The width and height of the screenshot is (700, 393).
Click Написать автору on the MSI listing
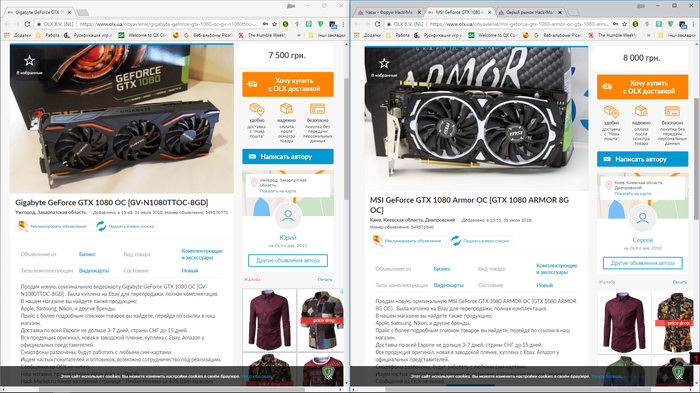pos(642,159)
